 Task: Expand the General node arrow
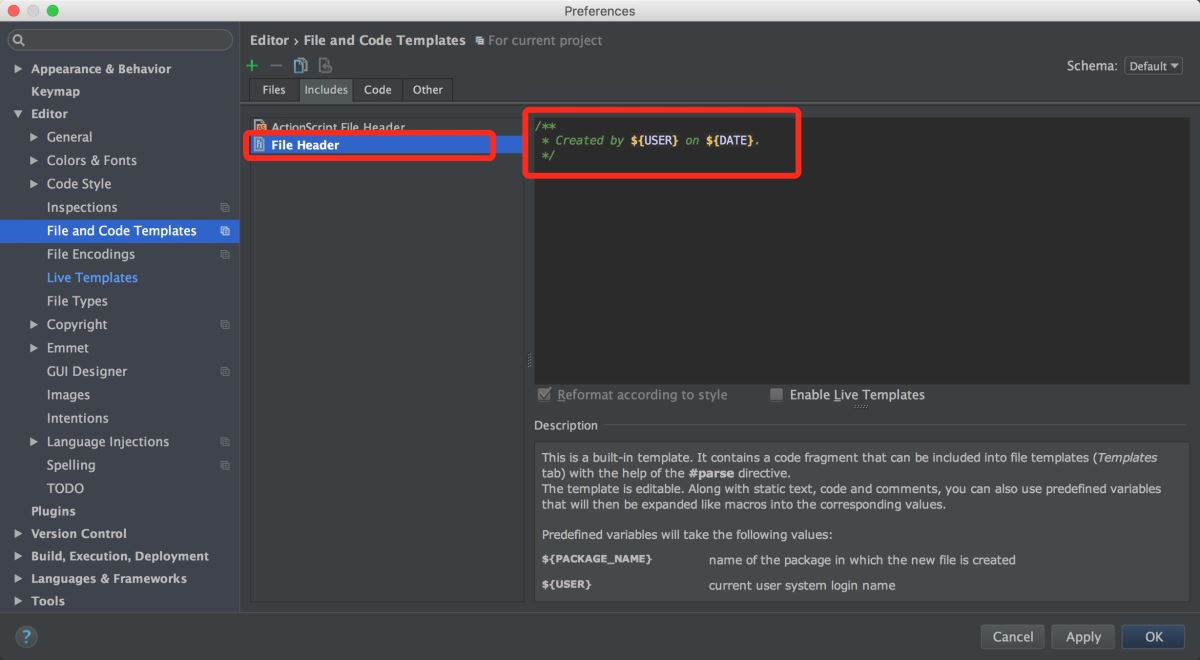[x=34, y=137]
